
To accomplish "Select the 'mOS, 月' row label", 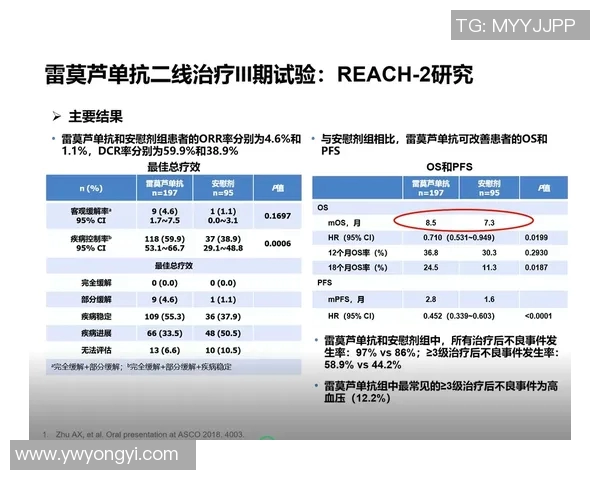I will click(x=344, y=223).
